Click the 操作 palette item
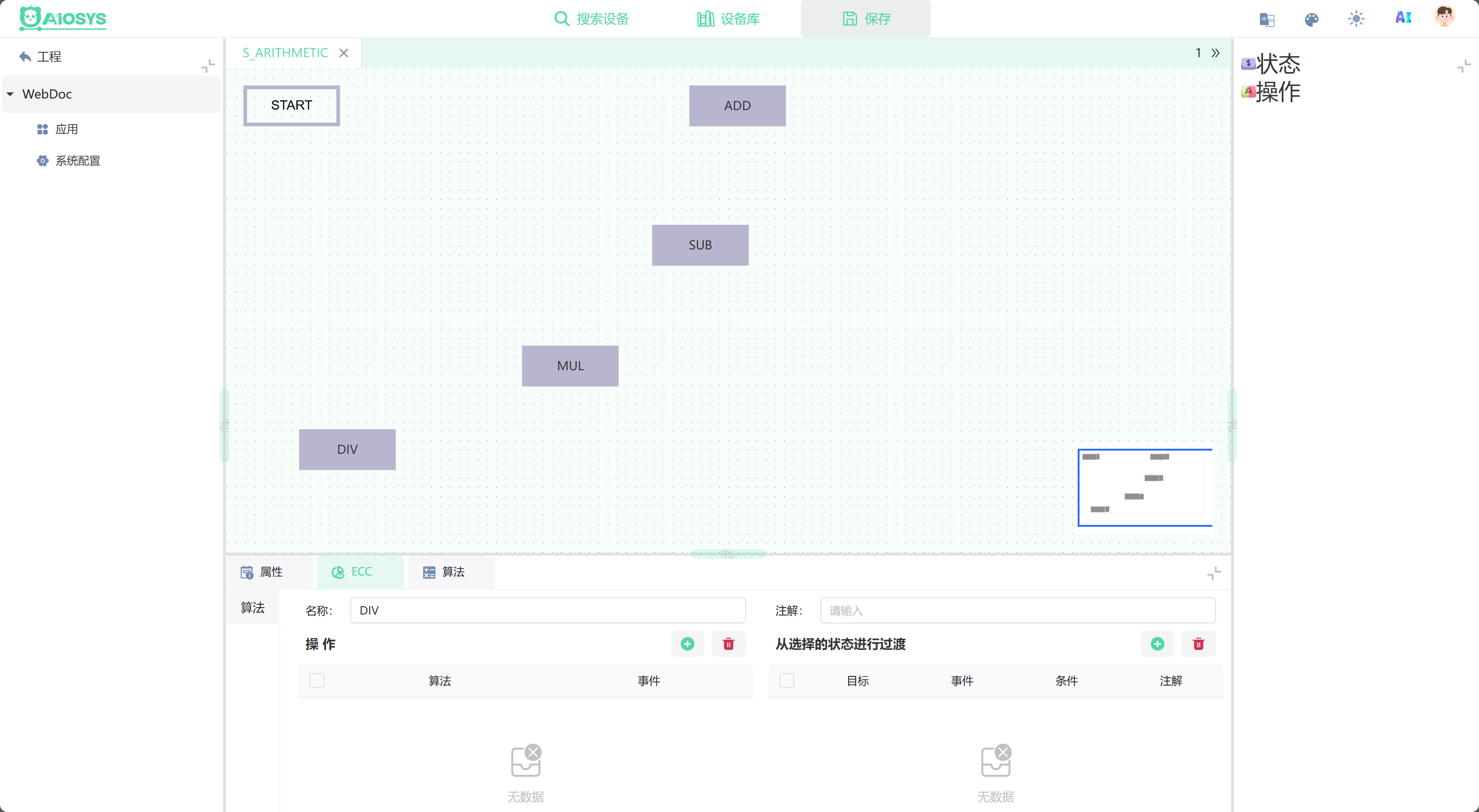The width and height of the screenshot is (1479, 812). click(1270, 92)
